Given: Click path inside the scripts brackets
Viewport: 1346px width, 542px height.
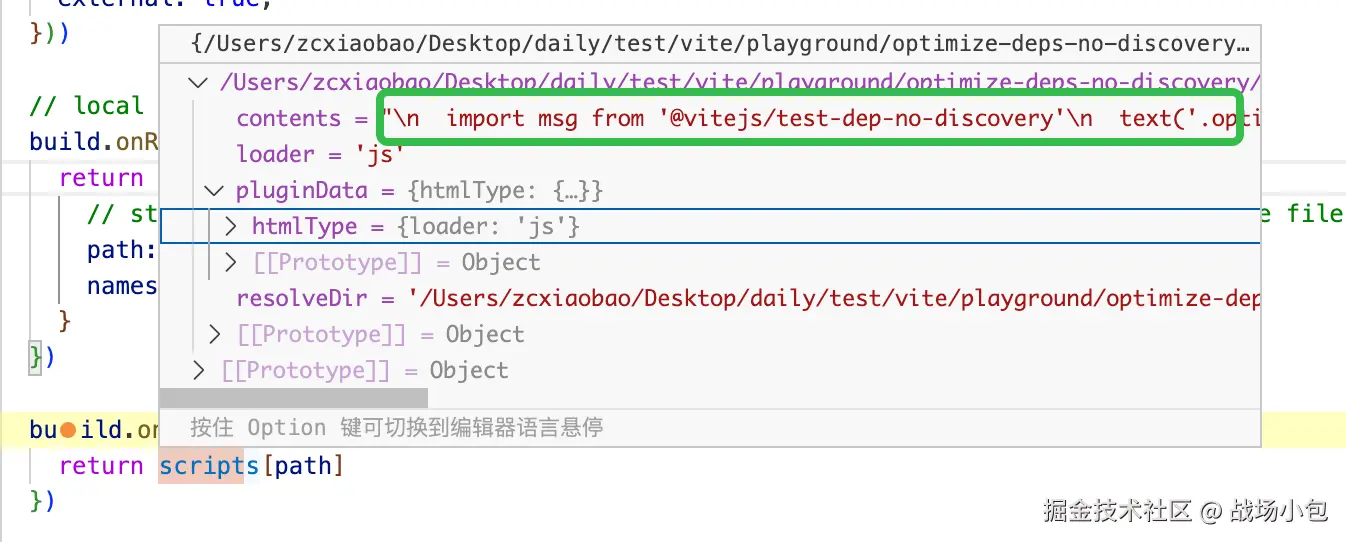Looking at the screenshot, I should pos(304,466).
